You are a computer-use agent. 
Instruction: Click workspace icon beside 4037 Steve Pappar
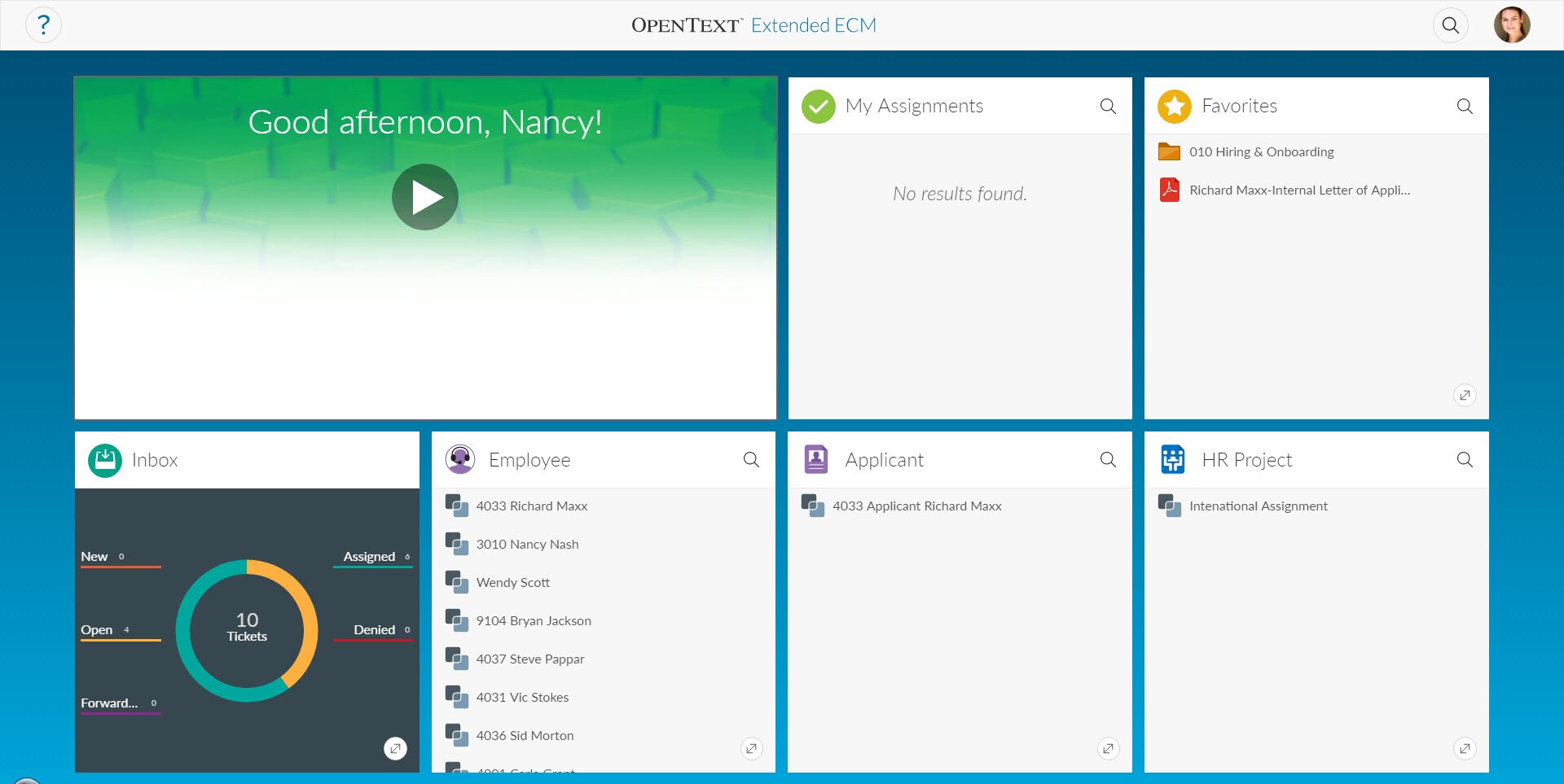457,659
